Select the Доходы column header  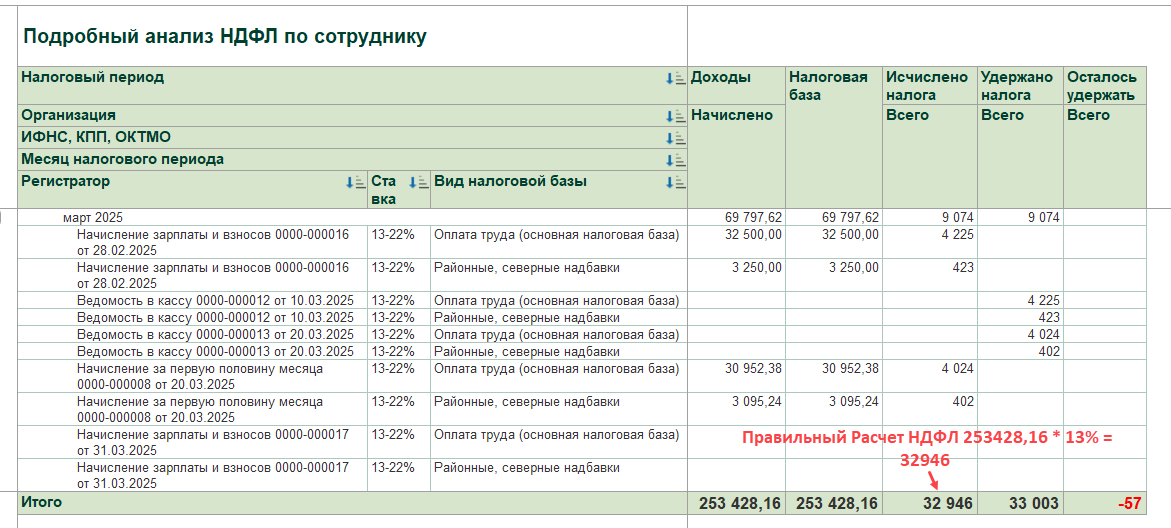721,77
